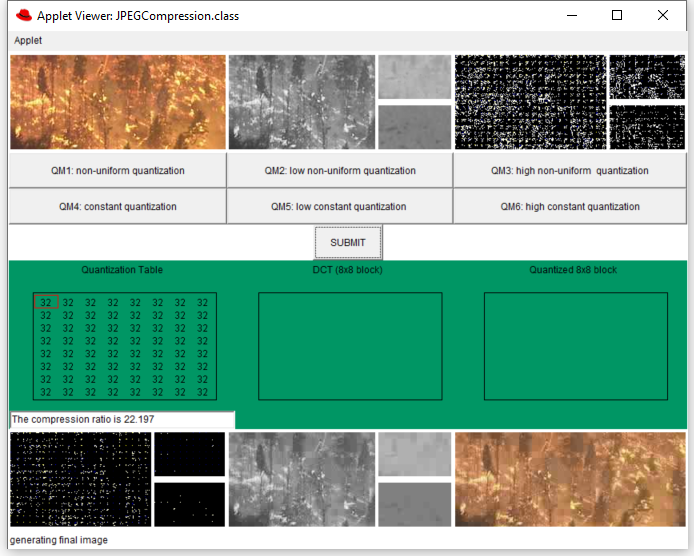Click the highlighted first quantization table cell

(46, 302)
